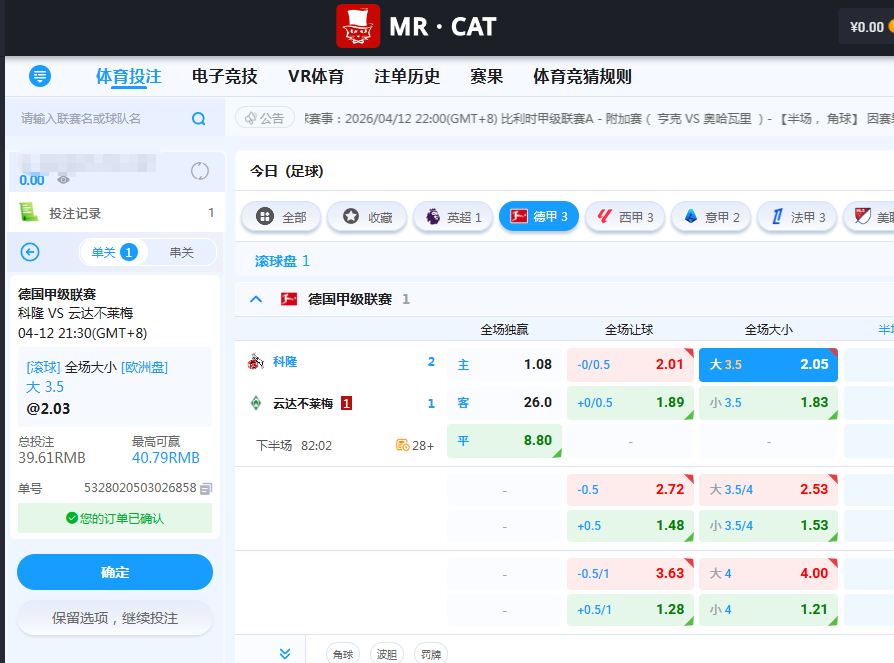Click the sidebar menu list icon
894x663 pixels.
40,76
